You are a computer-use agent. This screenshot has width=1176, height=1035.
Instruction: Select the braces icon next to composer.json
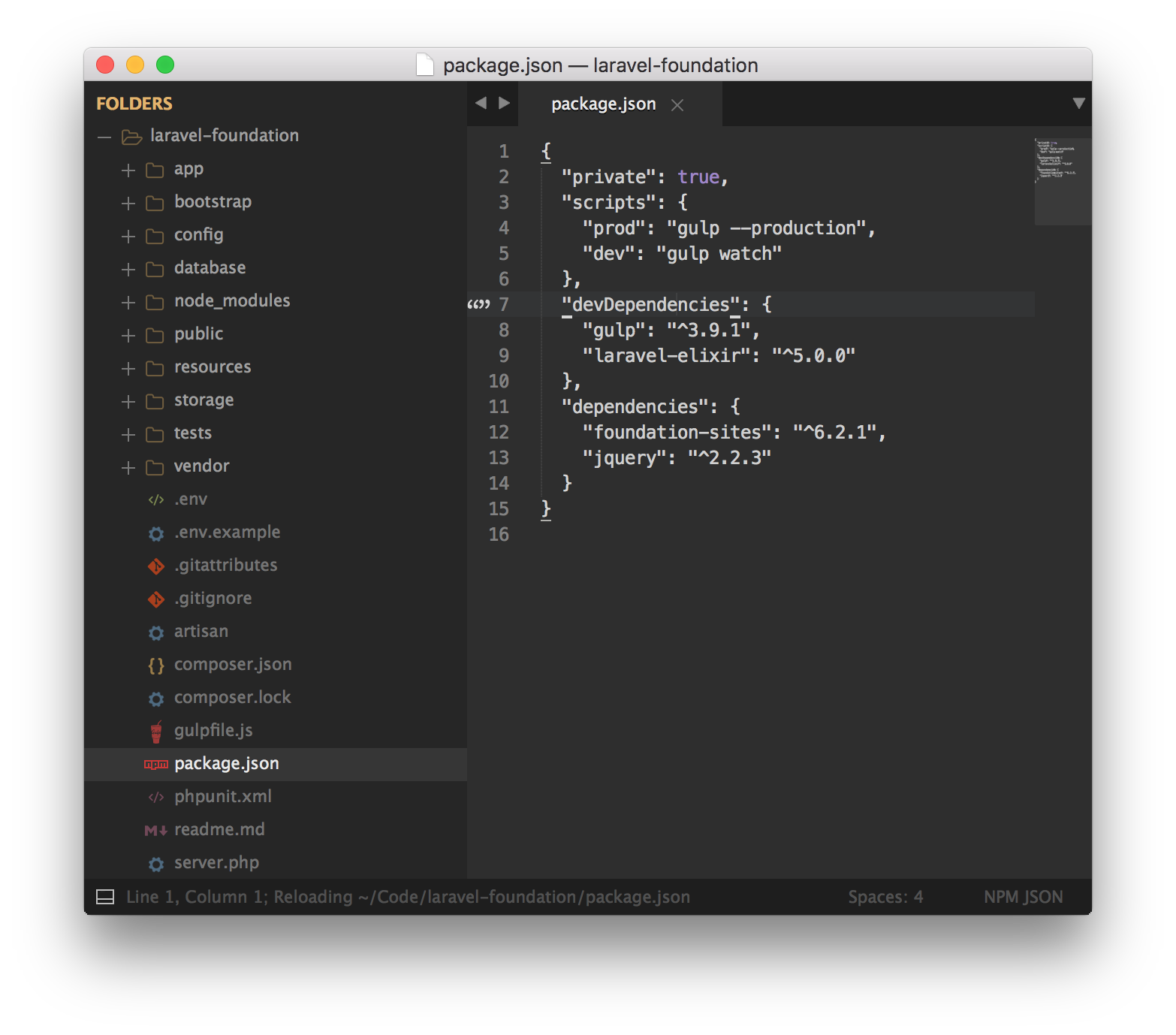point(155,665)
